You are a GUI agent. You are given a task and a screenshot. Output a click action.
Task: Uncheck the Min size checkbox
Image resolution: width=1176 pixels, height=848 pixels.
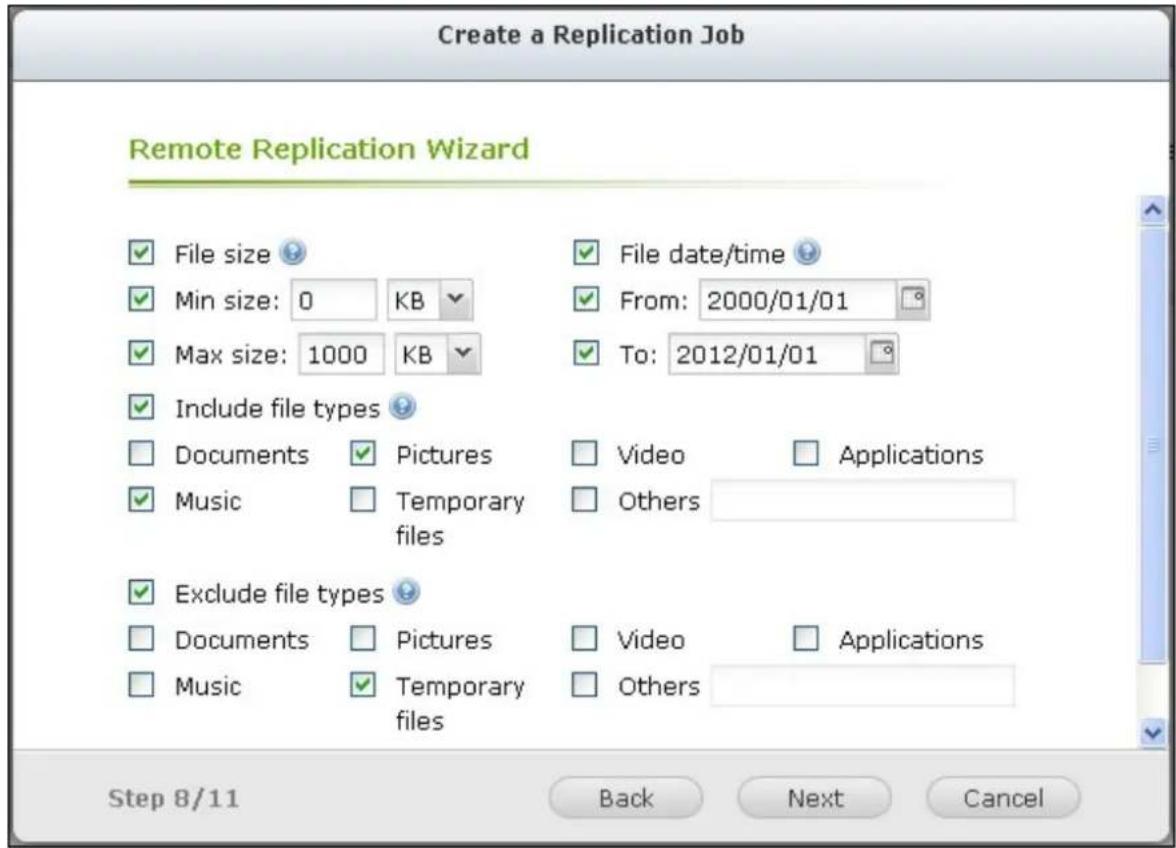click(x=141, y=299)
